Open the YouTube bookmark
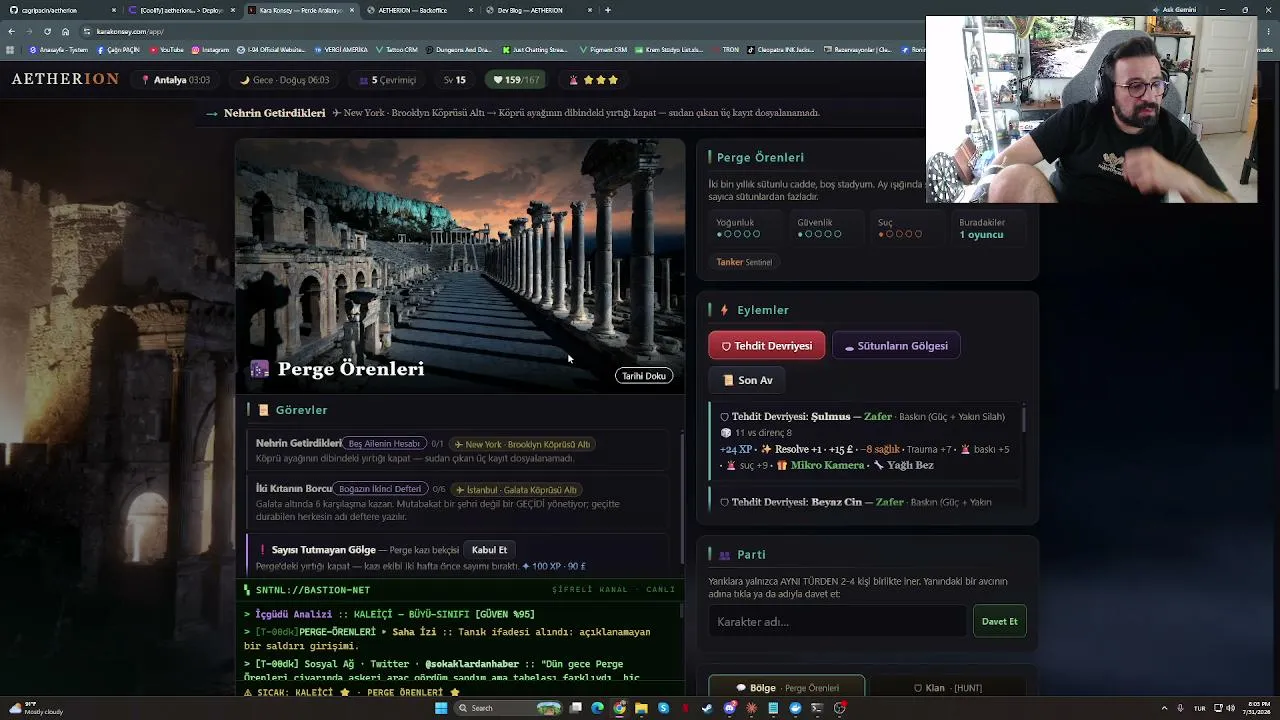This screenshot has width=1280, height=720. click(x=167, y=49)
